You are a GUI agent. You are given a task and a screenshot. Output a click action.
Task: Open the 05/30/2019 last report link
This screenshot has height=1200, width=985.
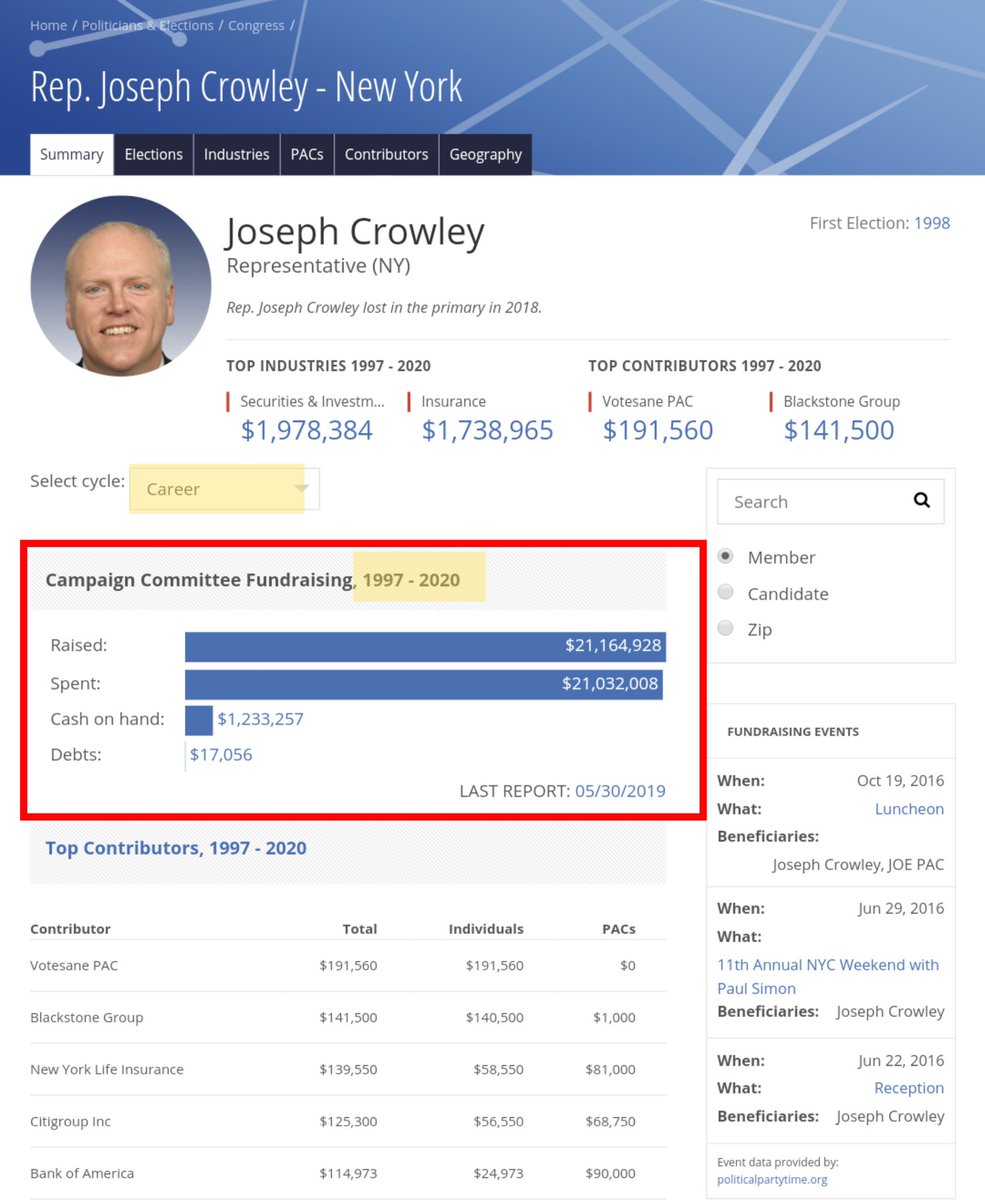(619, 790)
